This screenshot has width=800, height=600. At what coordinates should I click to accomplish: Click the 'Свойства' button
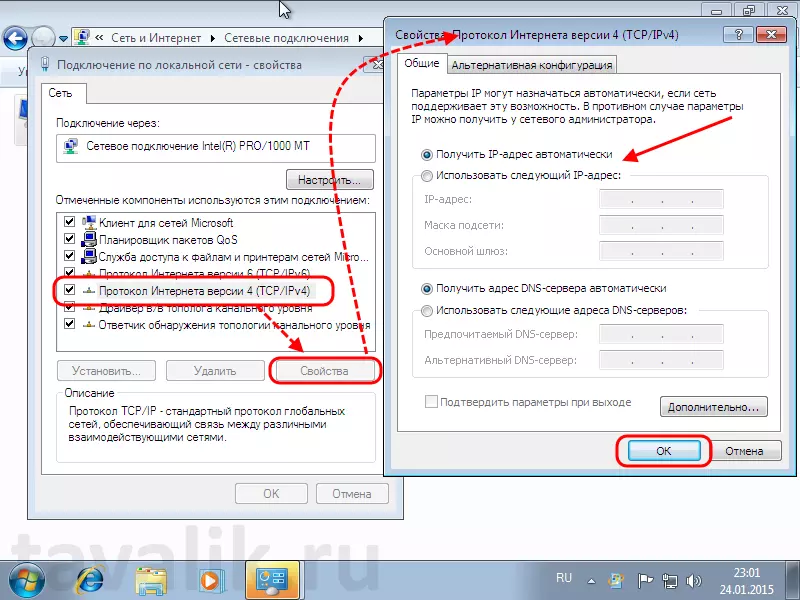(324, 371)
